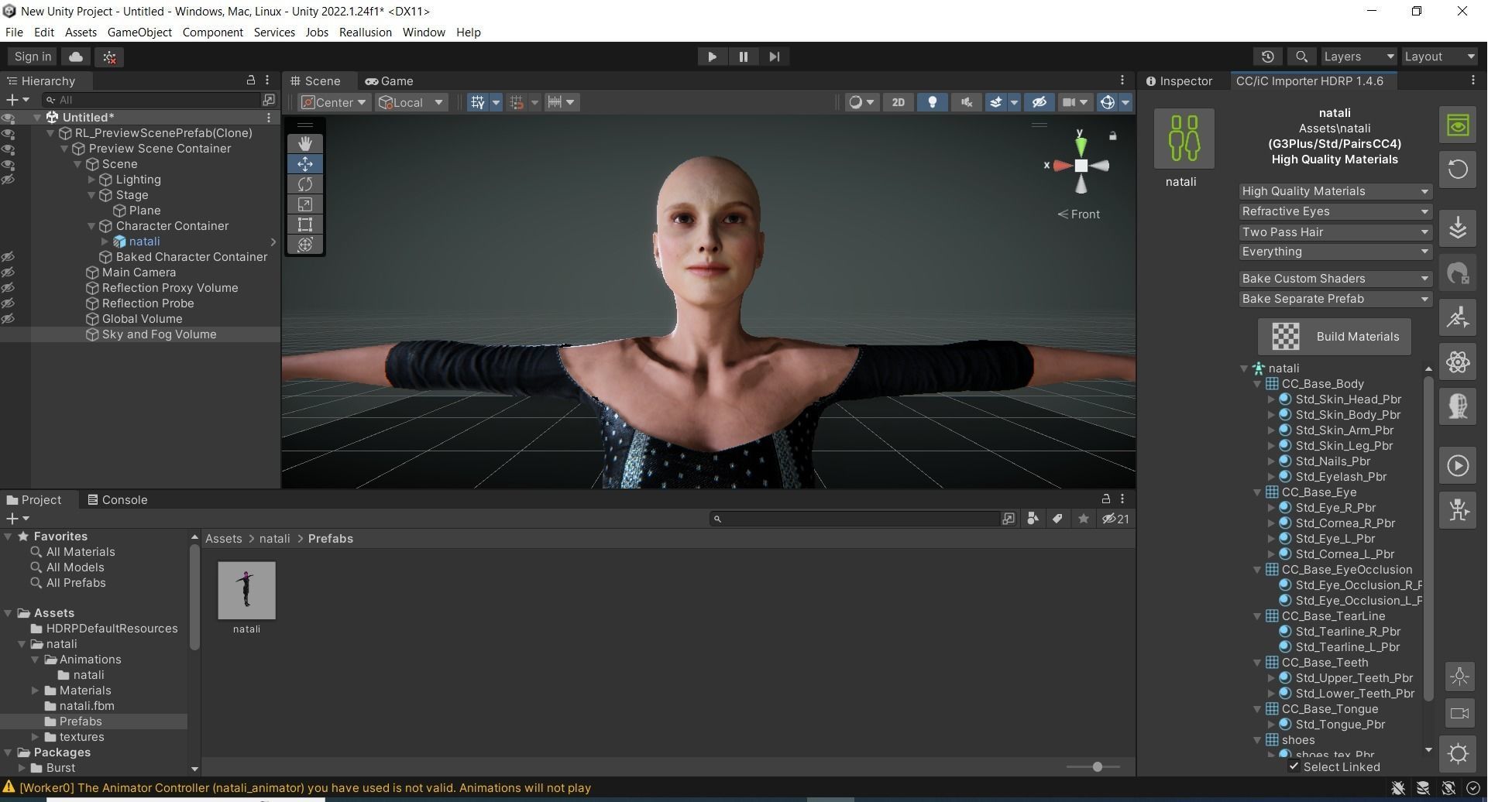Screen dimensions: 1512x802
Task: Toggle the Select Linked checkbox
Action: point(1294,766)
